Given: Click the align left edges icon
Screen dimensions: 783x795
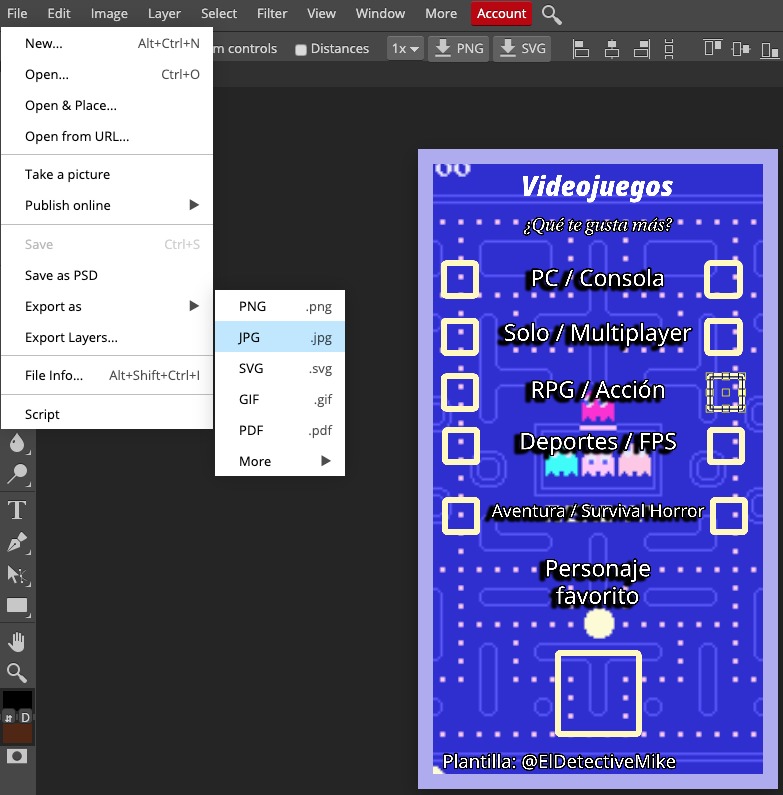Looking at the screenshot, I should click(581, 49).
